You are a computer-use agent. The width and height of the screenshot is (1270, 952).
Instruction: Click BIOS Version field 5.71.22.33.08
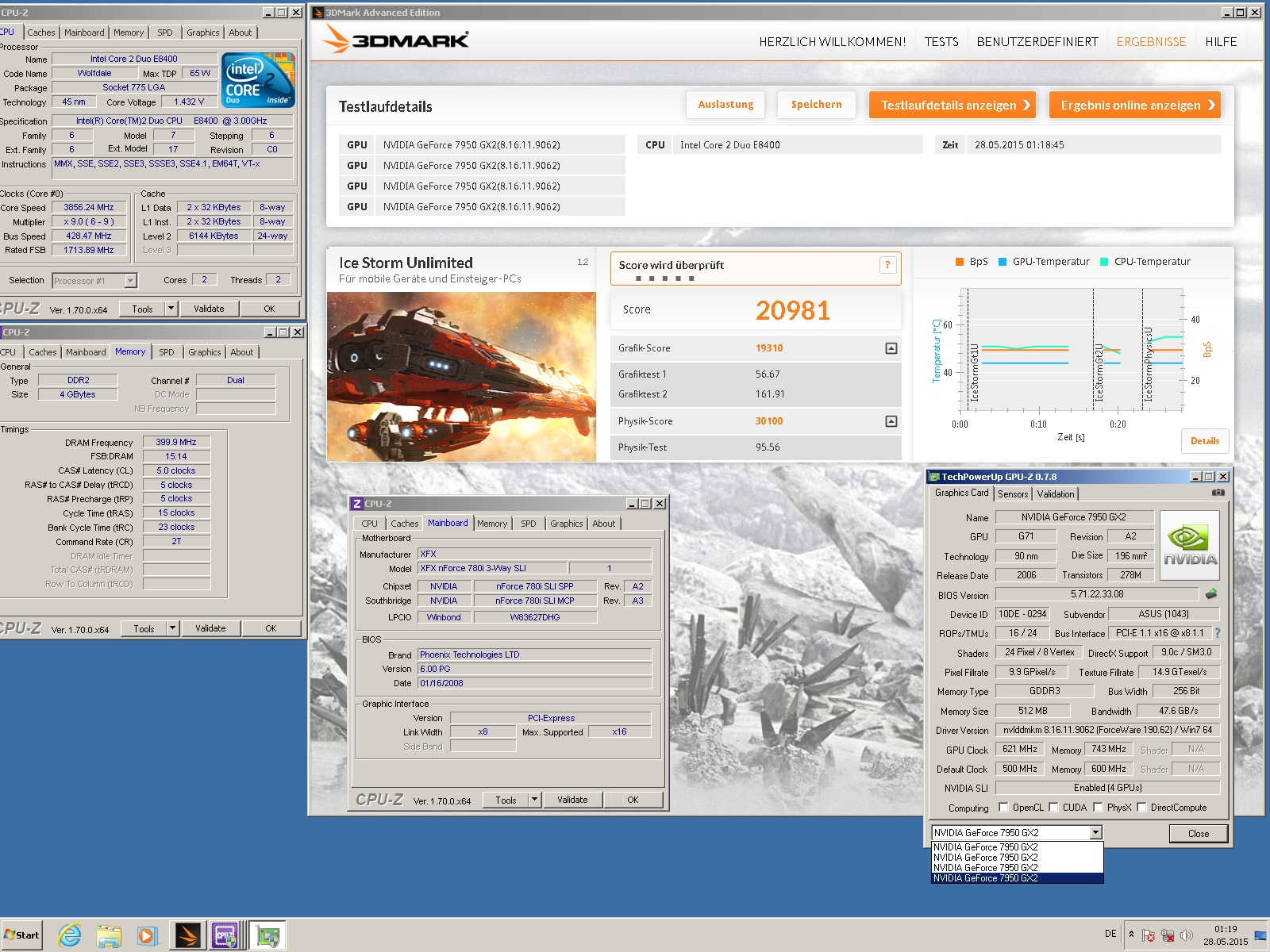[1097, 594]
